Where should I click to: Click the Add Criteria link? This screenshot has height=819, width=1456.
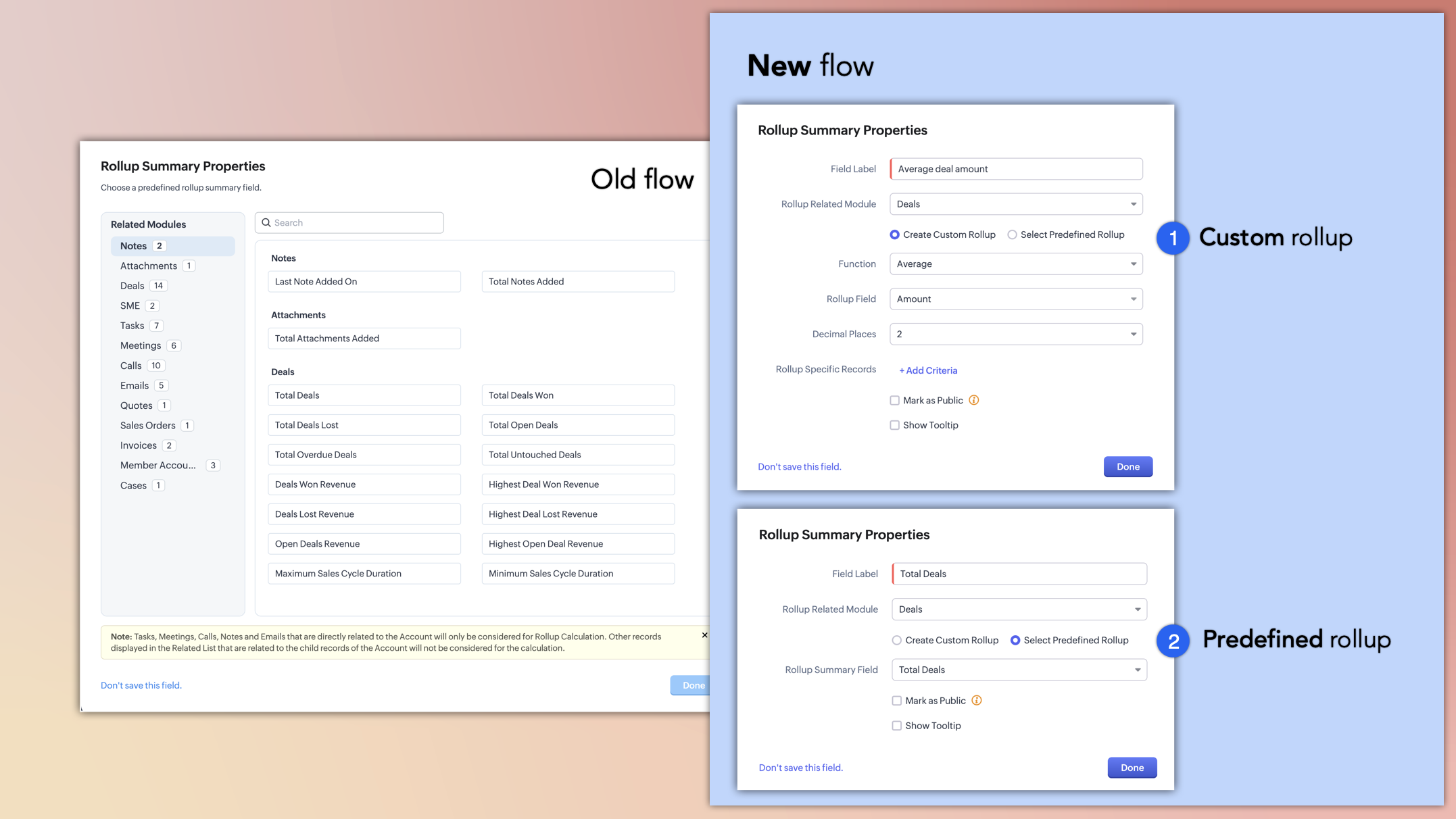(928, 370)
